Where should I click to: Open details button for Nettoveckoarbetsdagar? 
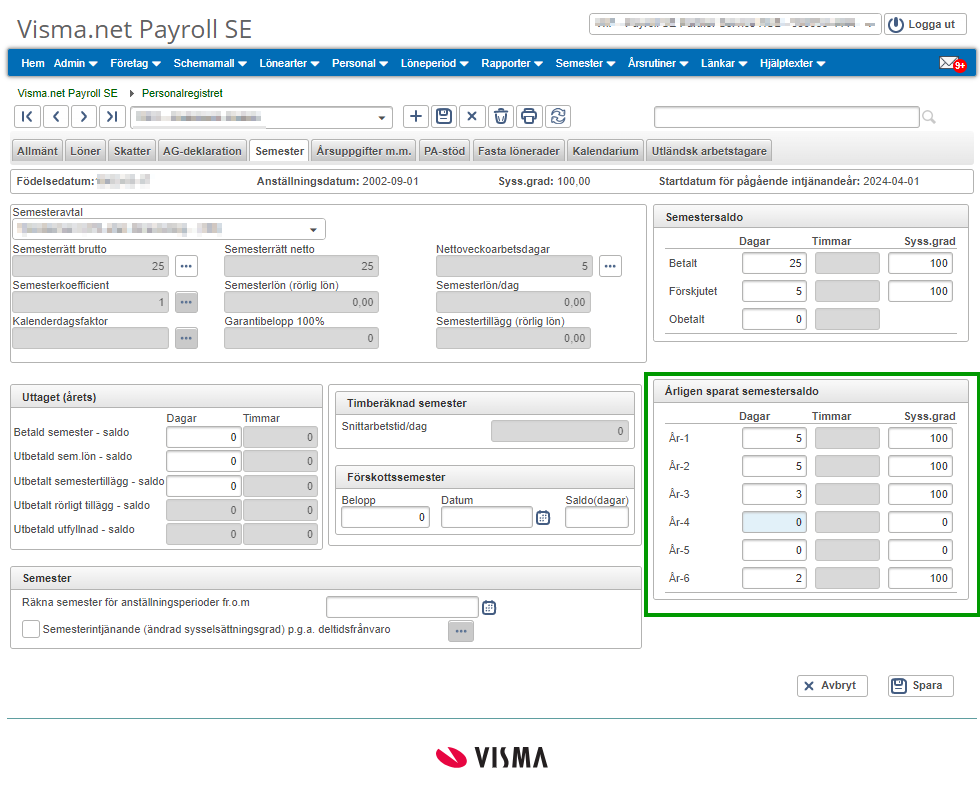610,266
